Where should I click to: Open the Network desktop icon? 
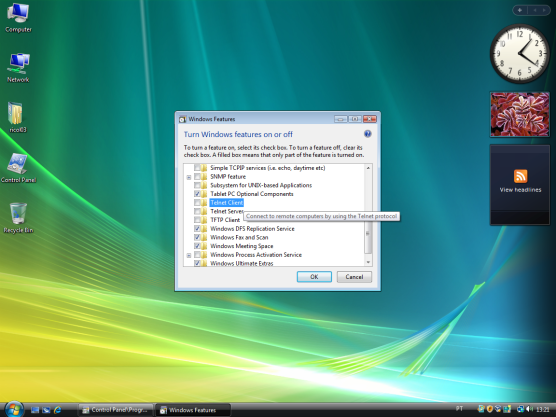tap(18, 68)
